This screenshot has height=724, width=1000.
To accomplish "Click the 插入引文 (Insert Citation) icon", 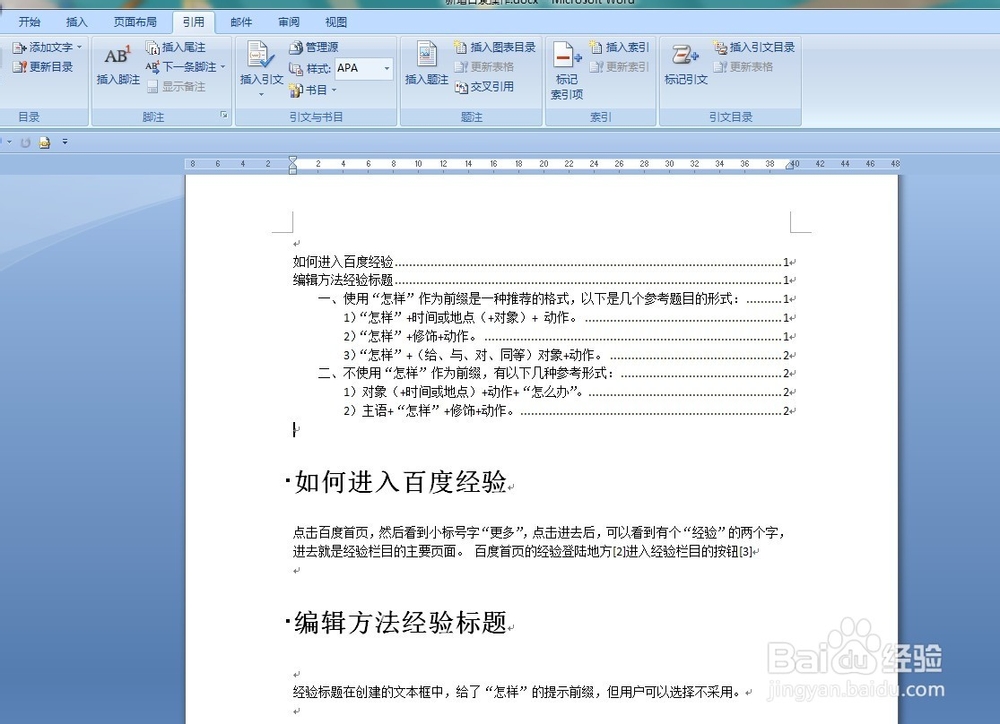I will [x=261, y=64].
